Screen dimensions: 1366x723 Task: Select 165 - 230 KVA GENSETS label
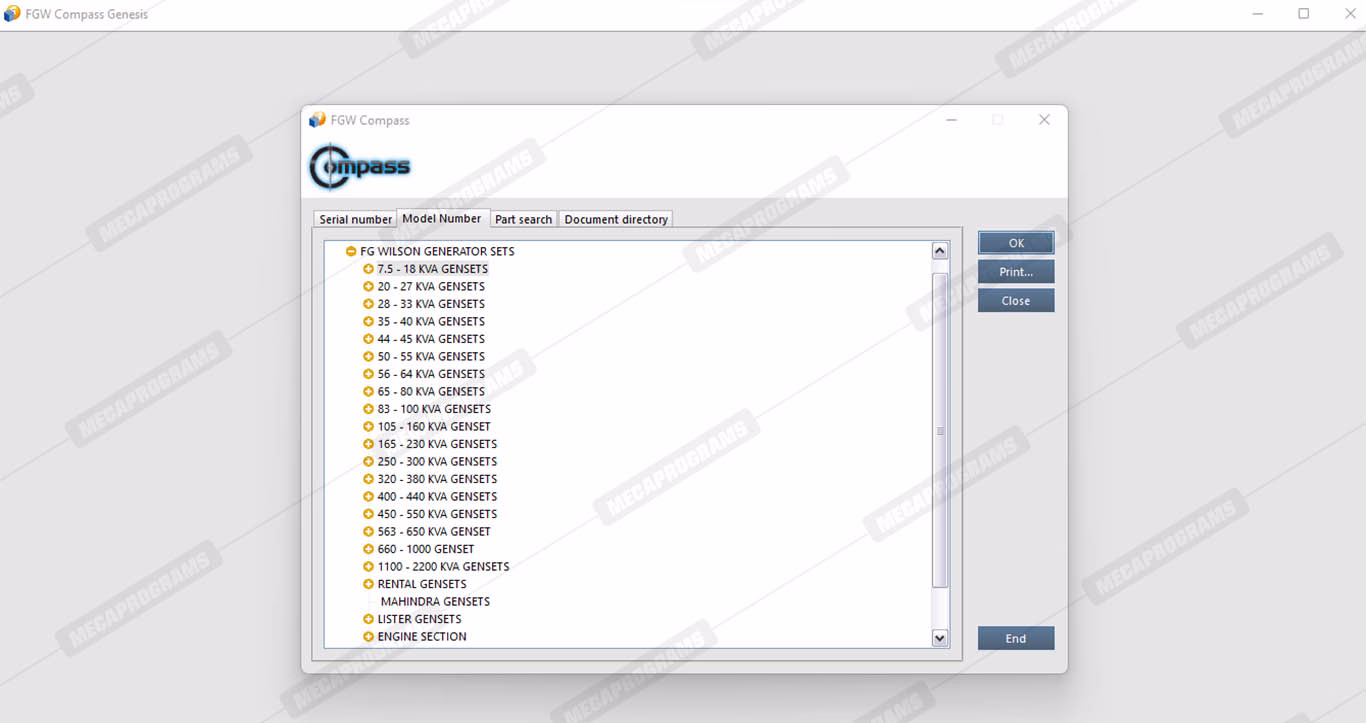(x=437, y=444)
